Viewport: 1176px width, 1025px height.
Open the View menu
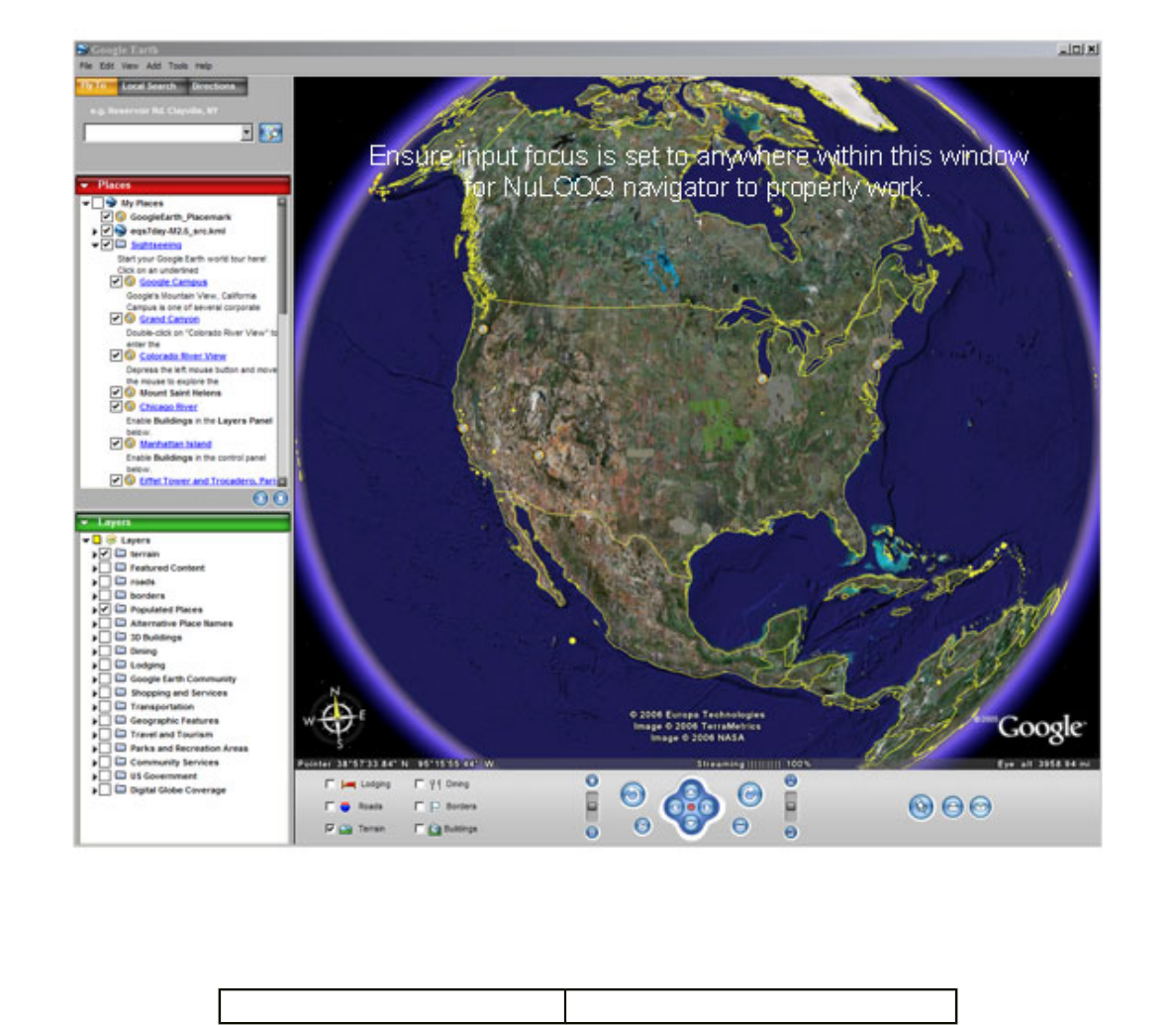pyautogui.click(x=130, y=66)
